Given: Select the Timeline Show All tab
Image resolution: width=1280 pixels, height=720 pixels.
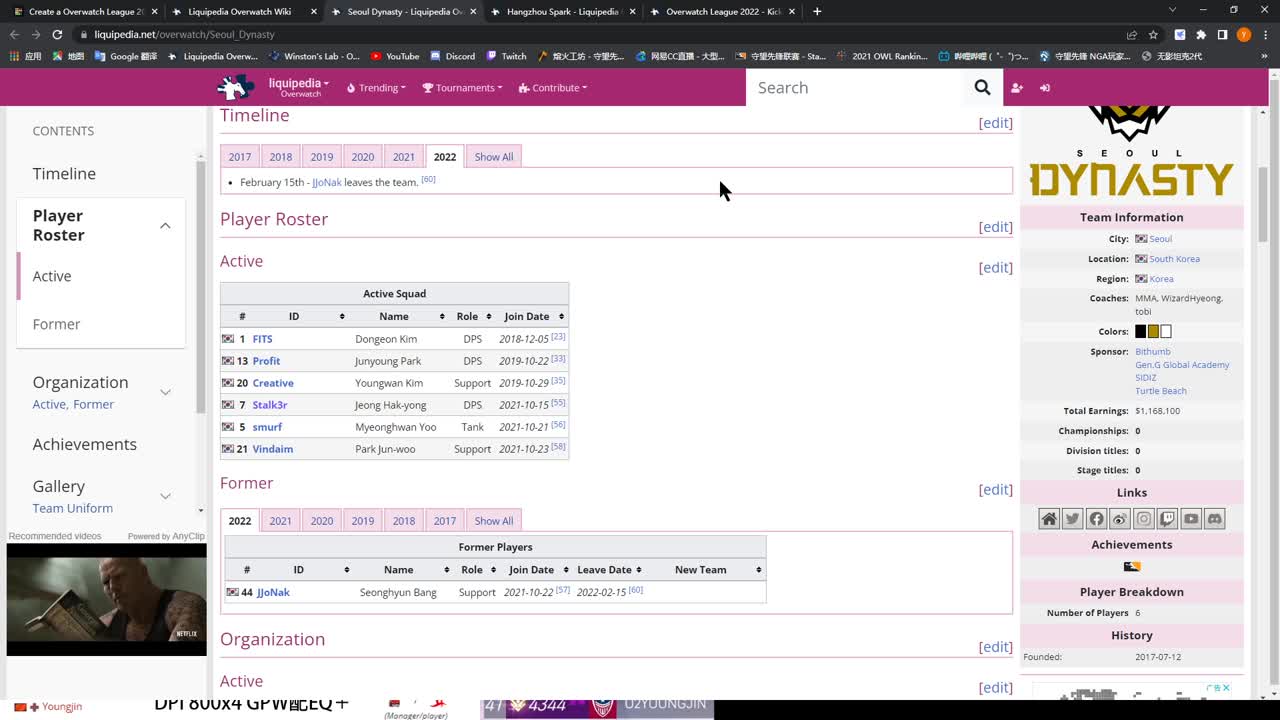Looking at the screenshot, I should tap(494, 157).
